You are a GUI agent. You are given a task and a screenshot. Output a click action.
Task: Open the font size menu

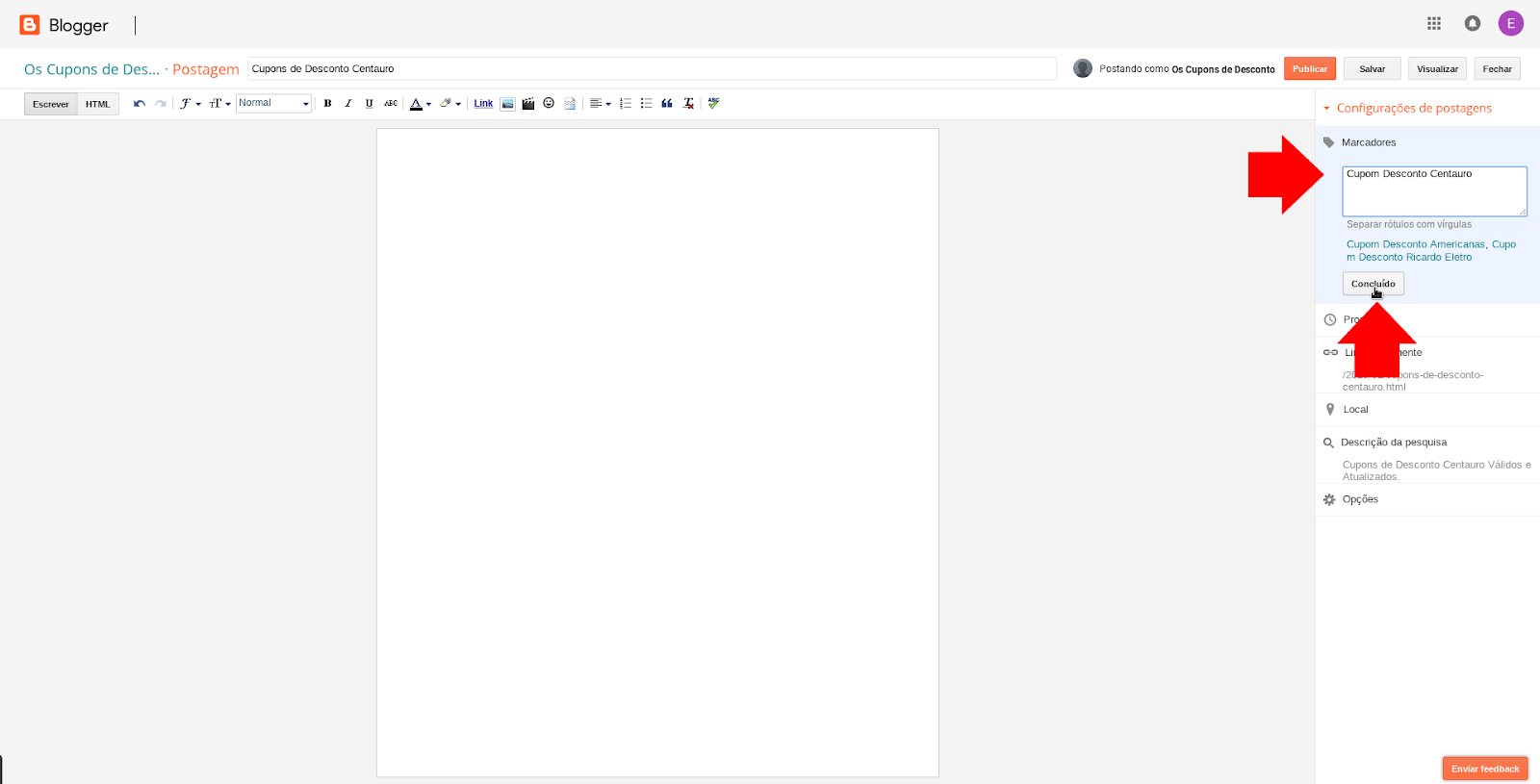coord(219,104)
